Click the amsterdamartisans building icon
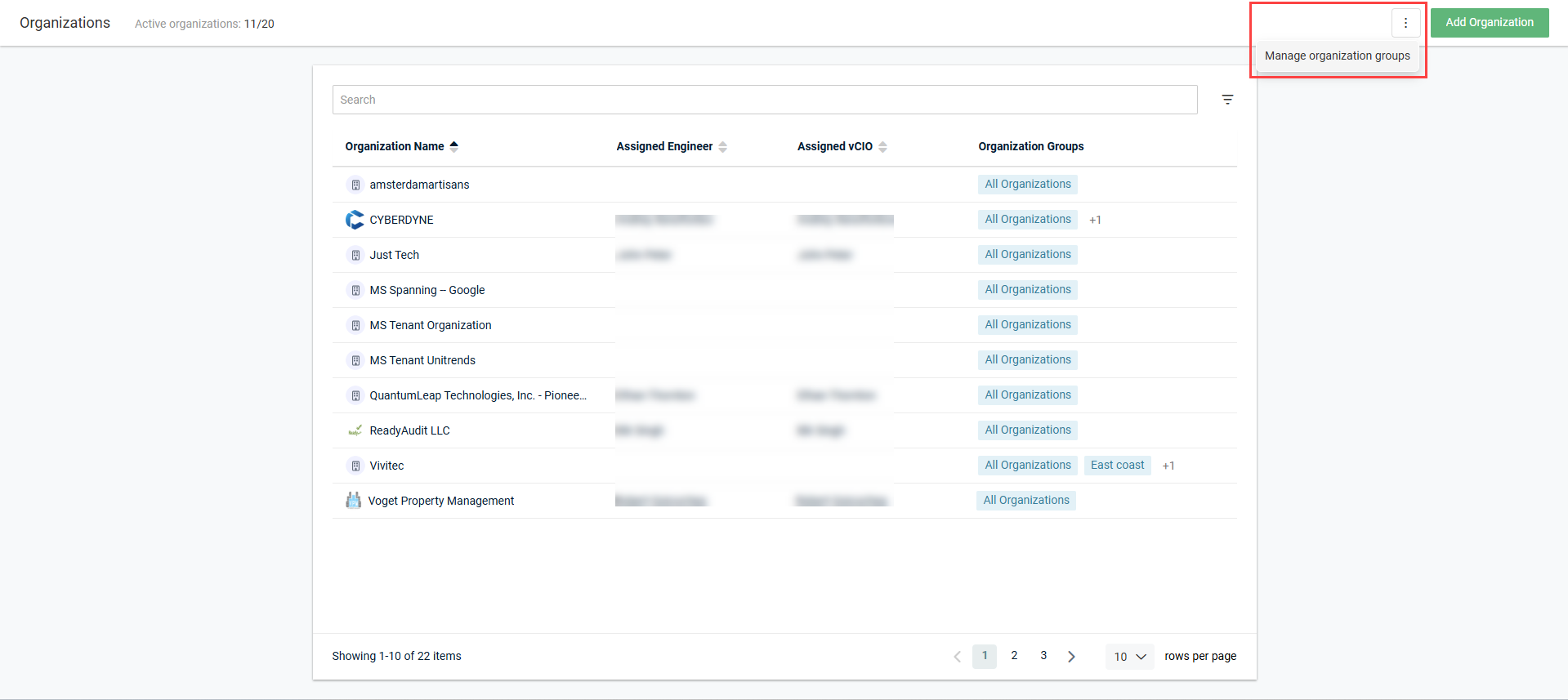The image size is (1568, 700). coord(355,185)
